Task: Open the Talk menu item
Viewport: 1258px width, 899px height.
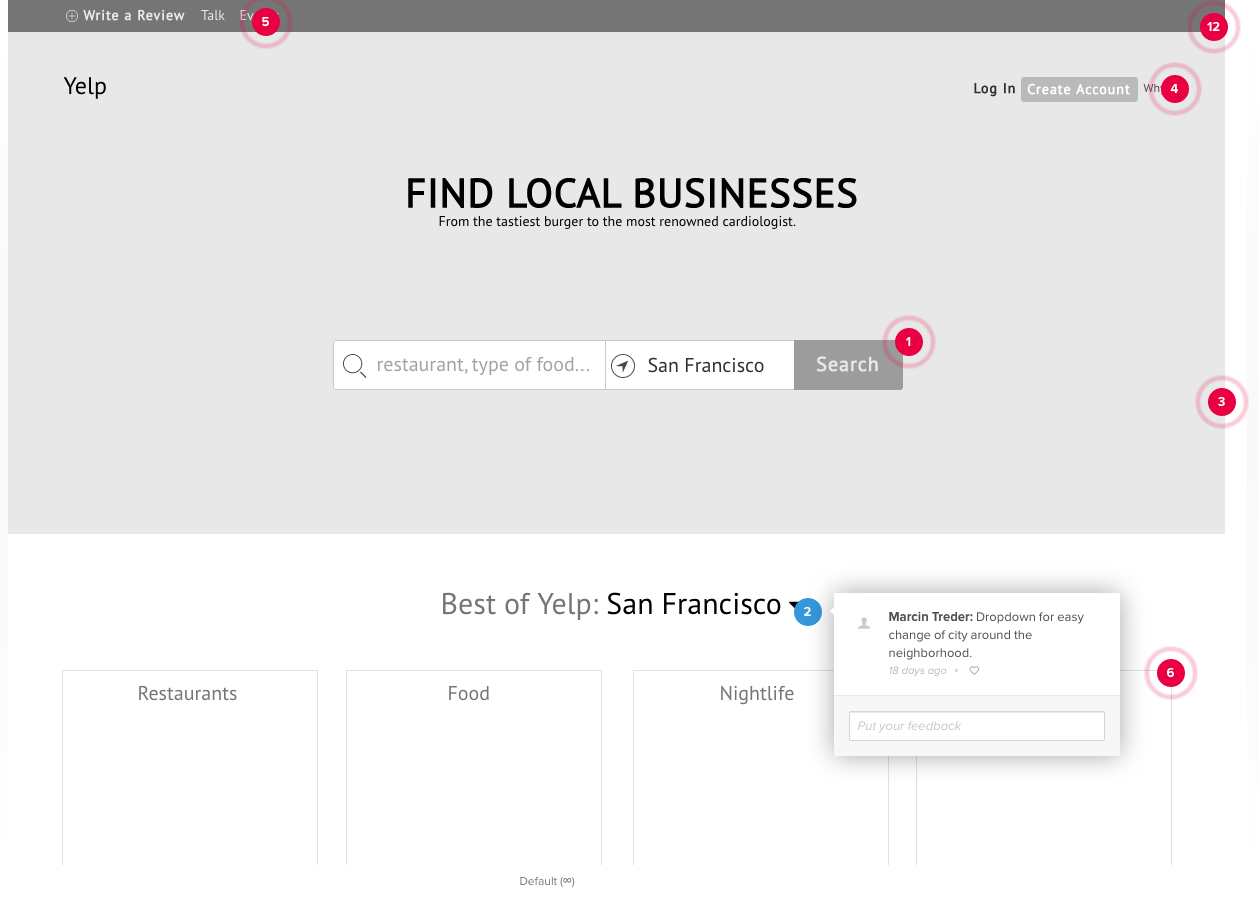Action: click(213, 16)
